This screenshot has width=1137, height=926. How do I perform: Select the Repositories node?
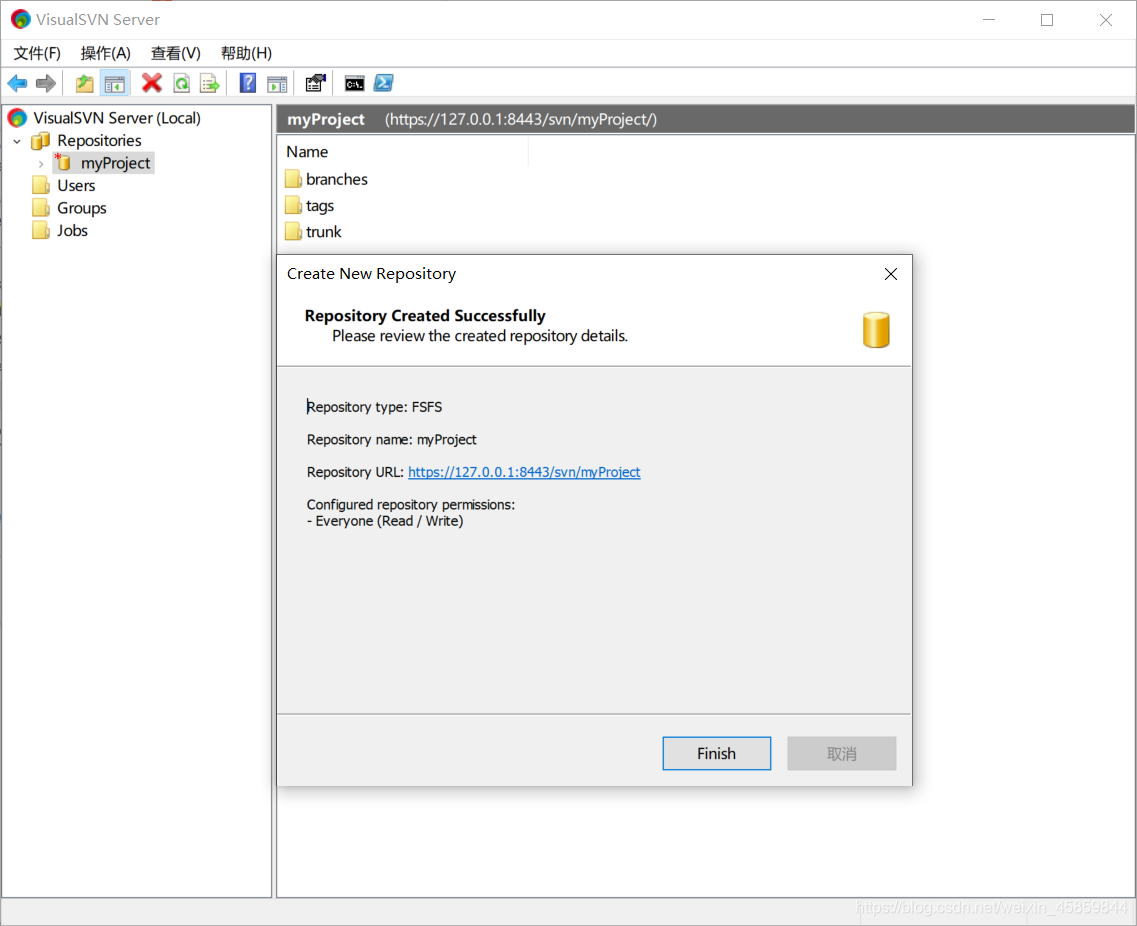99,140
